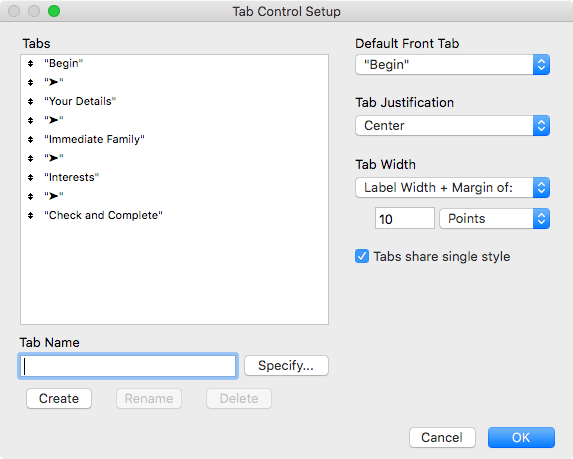This screenshot has width=573, height=459.
Task: Select the arrow tab below "Your Details"
Action: pyautogui.click(x=54, y=120)
